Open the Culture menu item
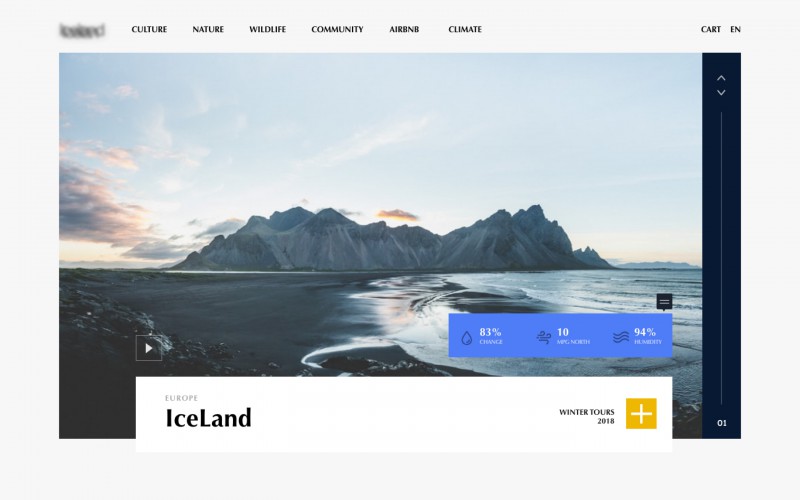The height and width of the screenshot is (500, 800). pyautogui.click(x=149, y=30)
